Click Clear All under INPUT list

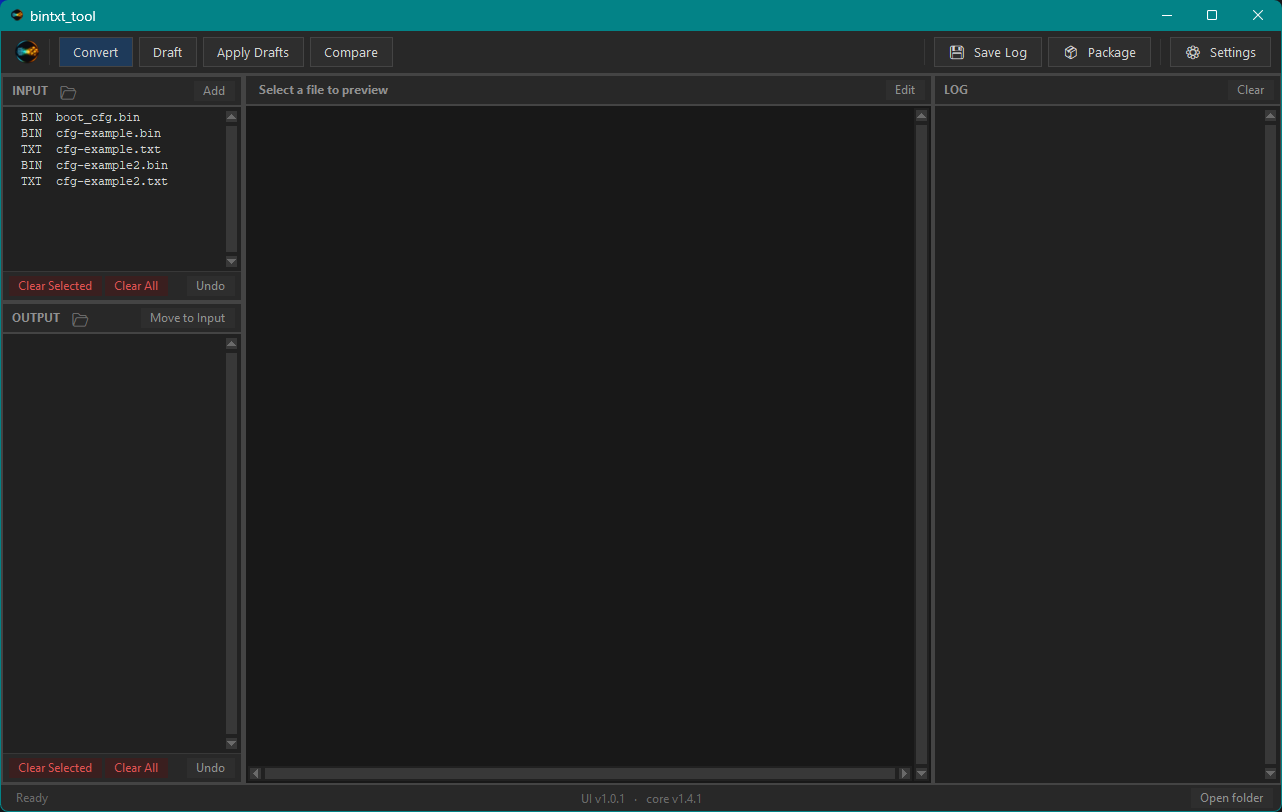[x=136, y=286]
